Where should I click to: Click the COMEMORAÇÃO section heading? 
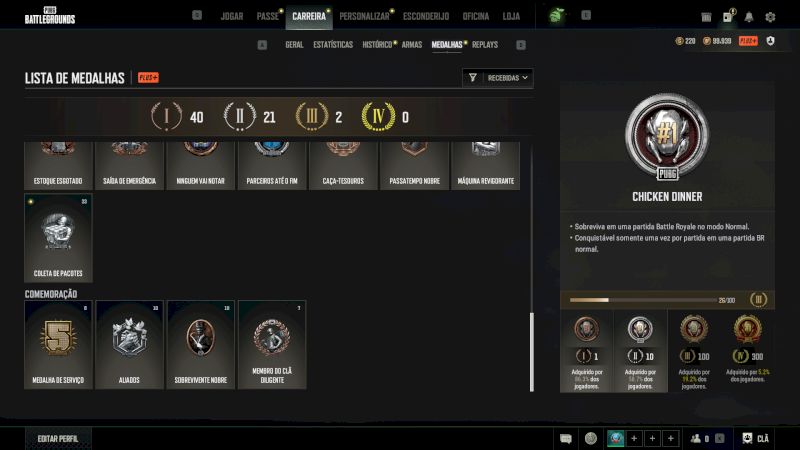[51, 294]
